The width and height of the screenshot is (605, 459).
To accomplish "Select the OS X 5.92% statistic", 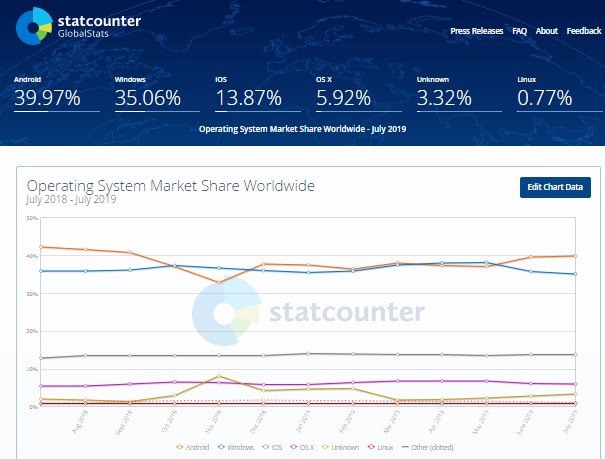I will tap(358, 94).
